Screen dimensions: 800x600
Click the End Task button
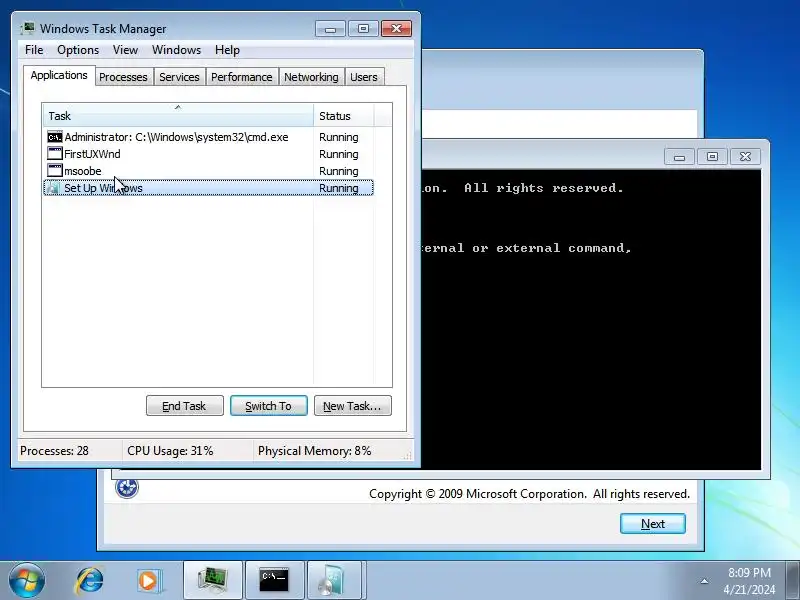pyautogui.click(x=185, y=406)
